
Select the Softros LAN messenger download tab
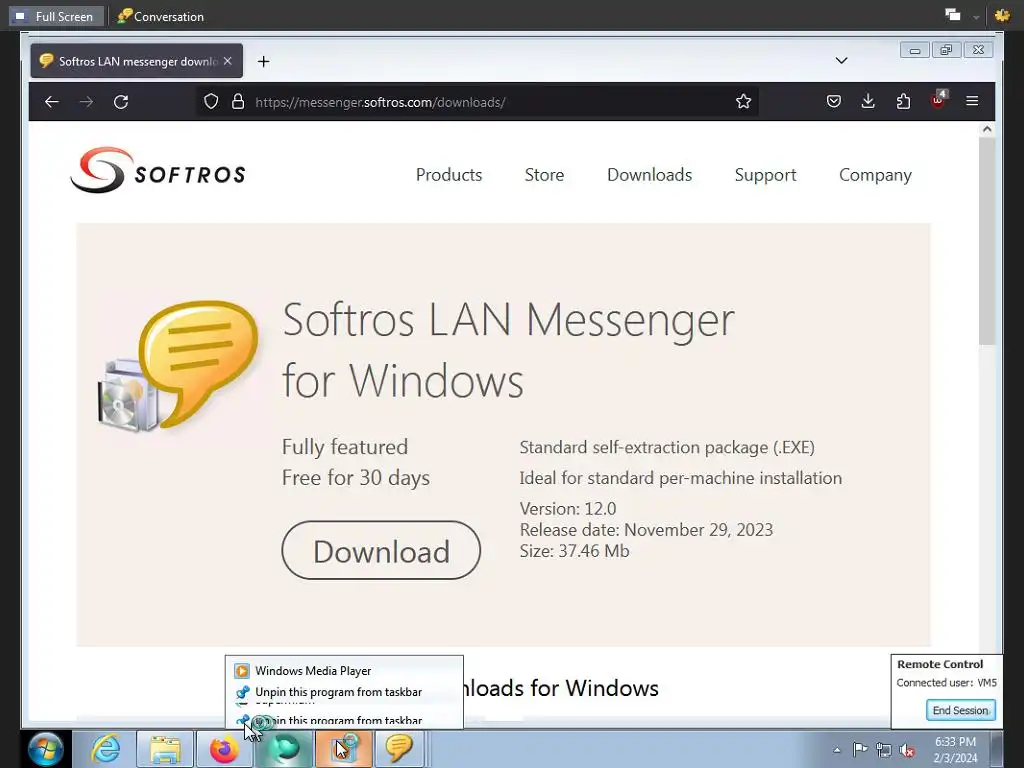(x=136, y=61)
